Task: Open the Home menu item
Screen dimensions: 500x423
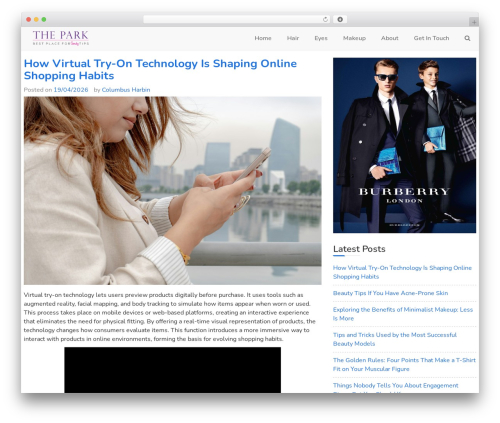Action: click(x=263, y=38)
